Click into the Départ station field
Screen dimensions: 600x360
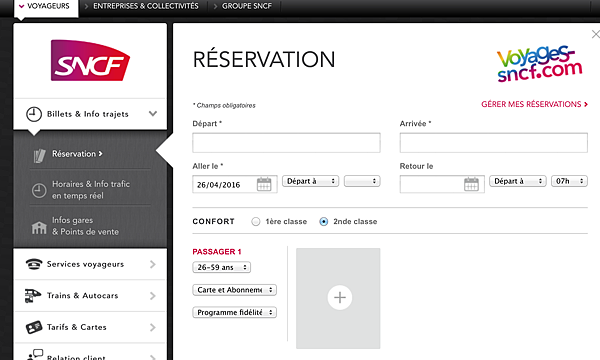[x=286, y=143]
